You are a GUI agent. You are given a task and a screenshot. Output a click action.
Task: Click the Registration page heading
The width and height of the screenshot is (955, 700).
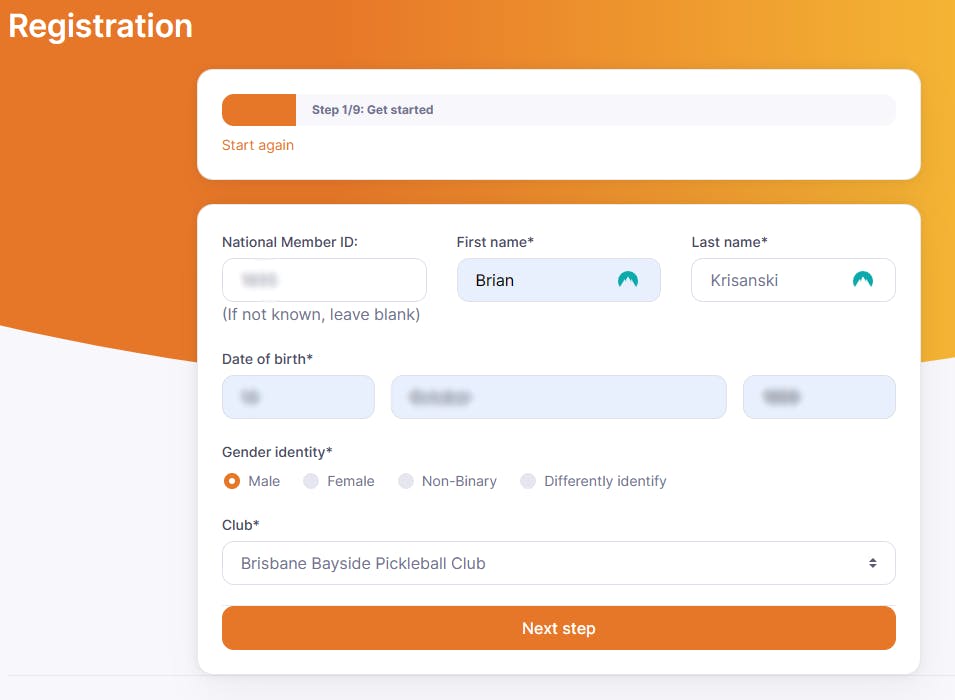tap(100, 25)
